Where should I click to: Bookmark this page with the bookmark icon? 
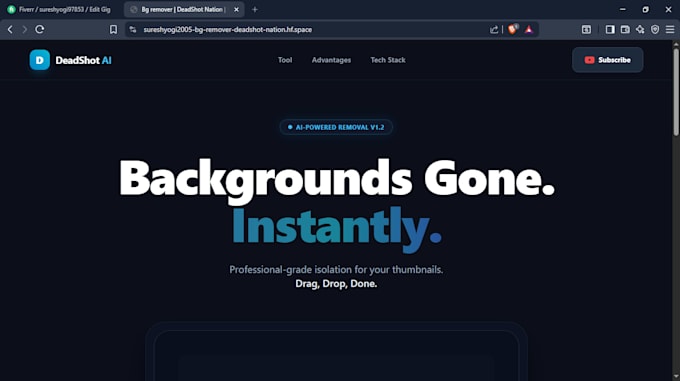tap(113, 29)
